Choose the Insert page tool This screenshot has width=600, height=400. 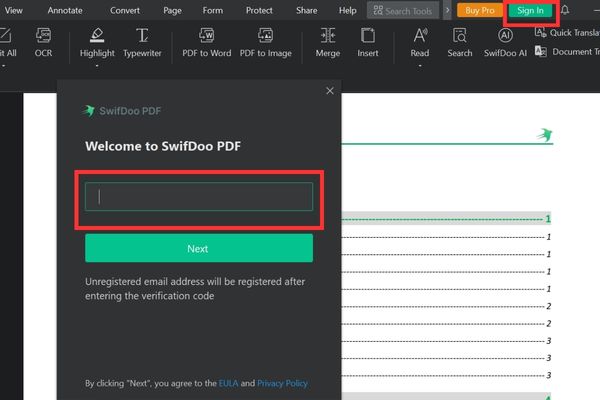pyautogui.click(x=368, y=42)
